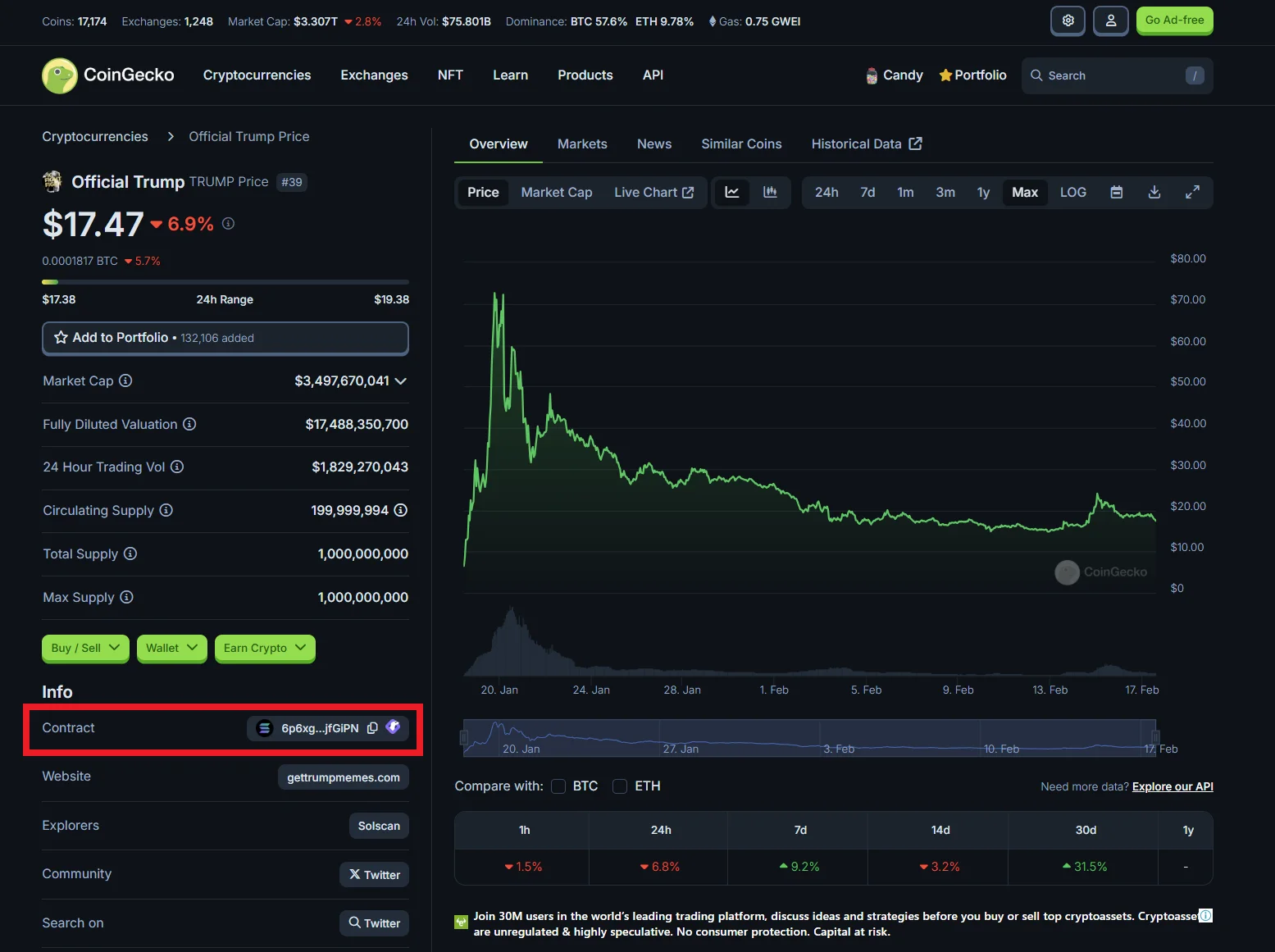Switch to the Historical Data tab
The height and width of the screenshot is (952, 1275).
[x=856, y=143]
